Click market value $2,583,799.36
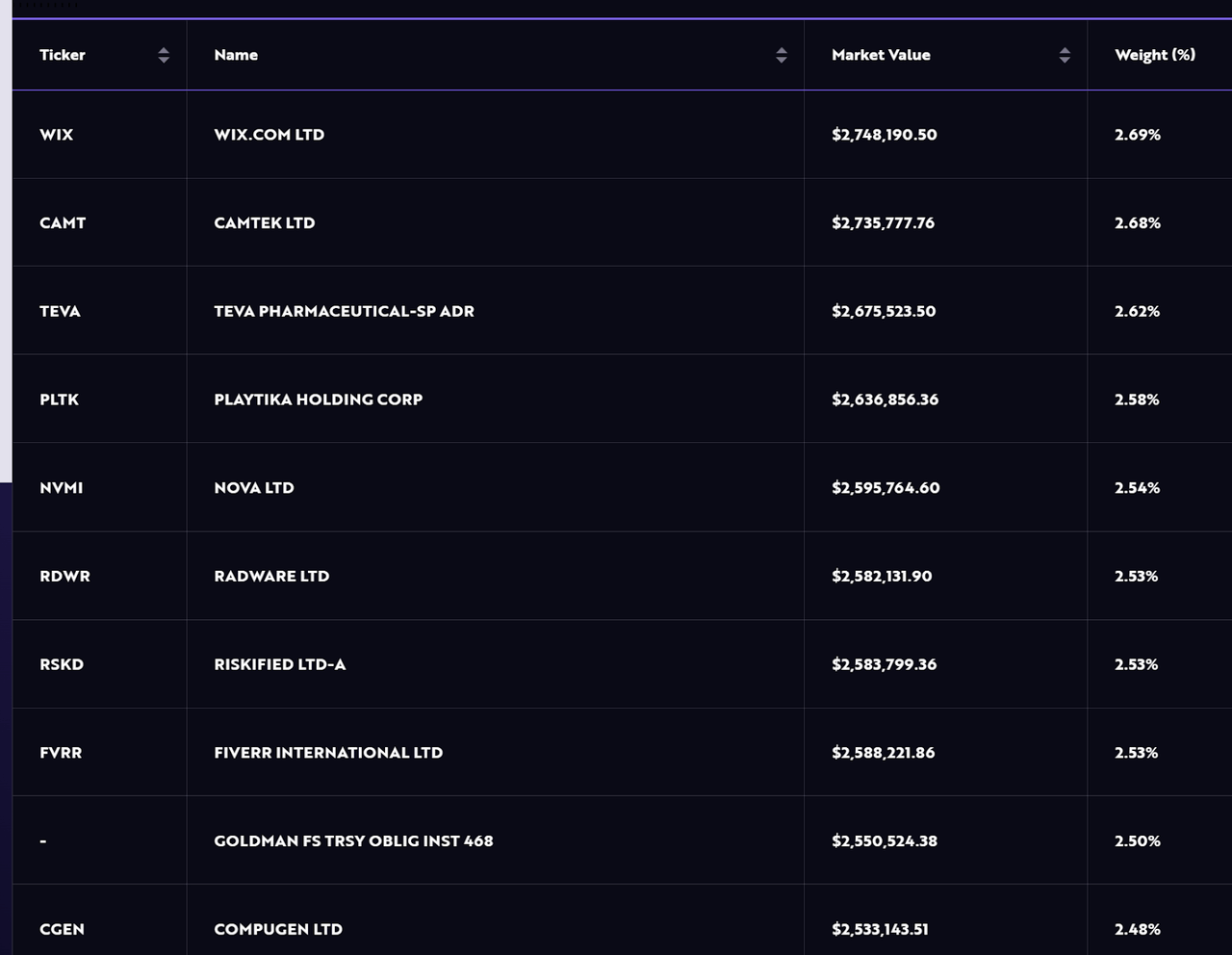The image size is (1232, 955). [884, 664]
